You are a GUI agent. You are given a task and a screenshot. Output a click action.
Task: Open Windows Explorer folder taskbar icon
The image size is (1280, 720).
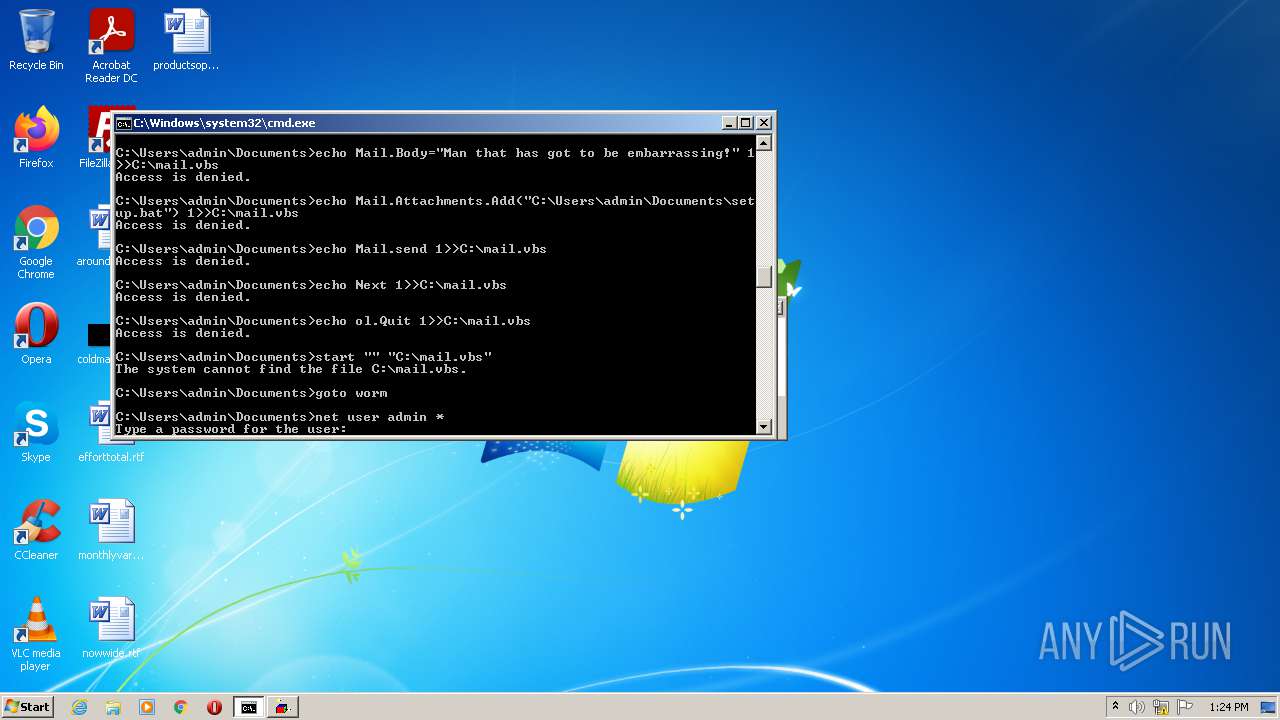coord(113,707)
